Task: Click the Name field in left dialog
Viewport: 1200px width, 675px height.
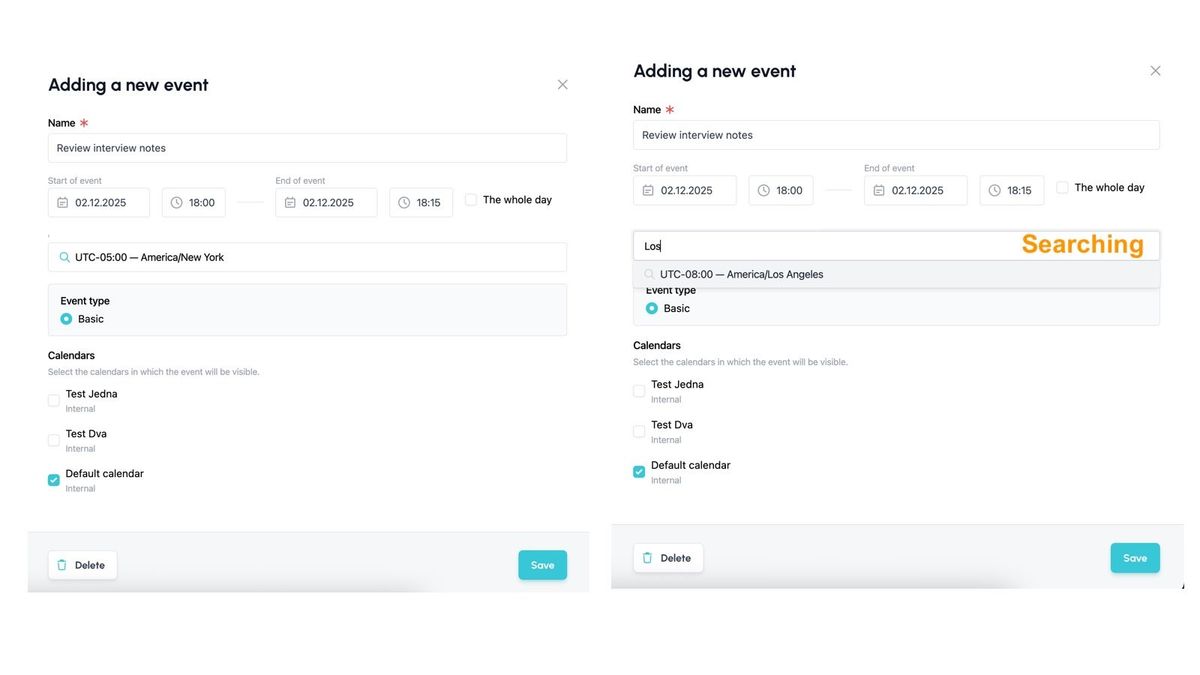Action: (x=307, y=149)
